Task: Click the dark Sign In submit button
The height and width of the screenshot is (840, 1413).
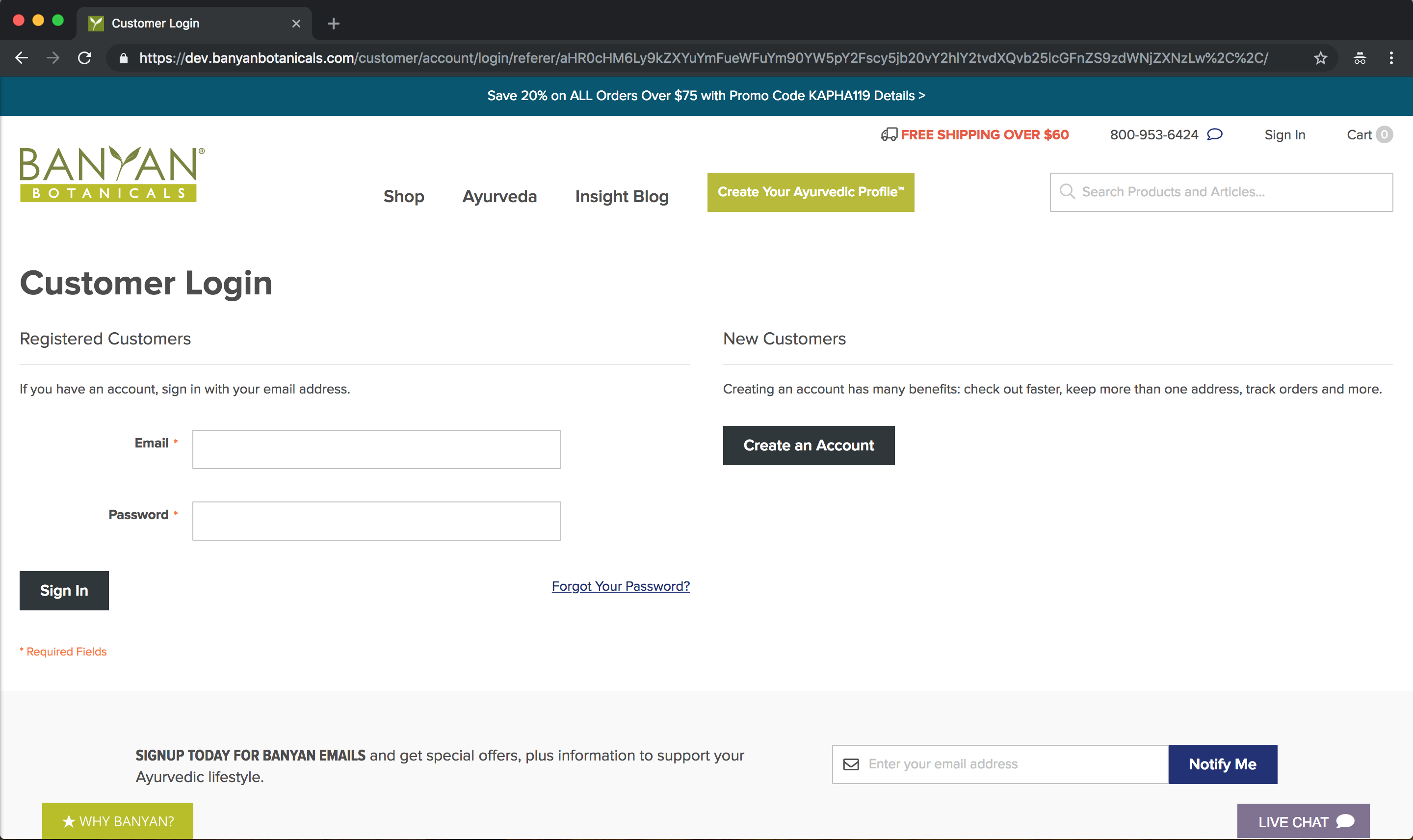Action: point(64,590)
